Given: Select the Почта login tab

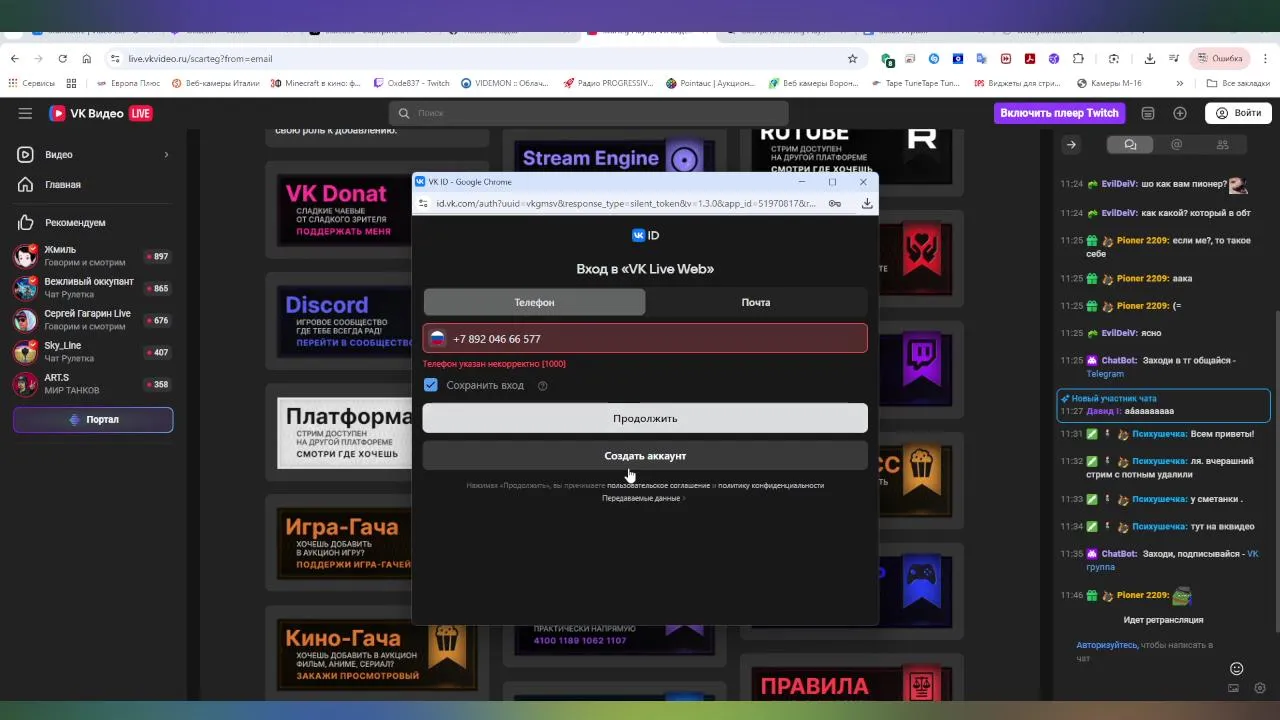Looking at the screenshot, I should 756,302.
